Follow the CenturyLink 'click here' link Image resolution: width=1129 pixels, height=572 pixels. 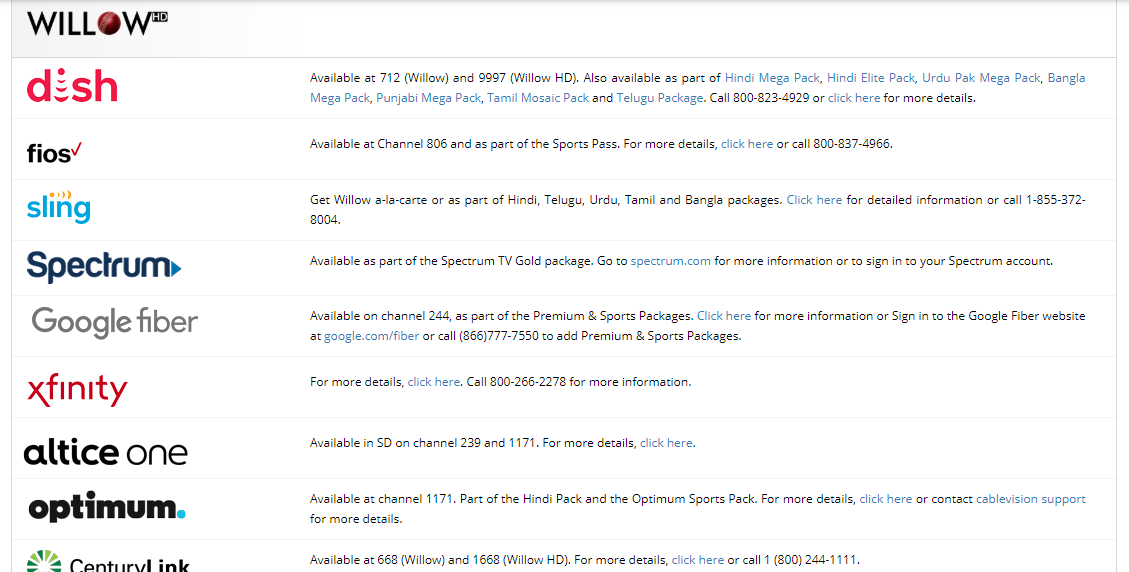(x=698, y=560)
